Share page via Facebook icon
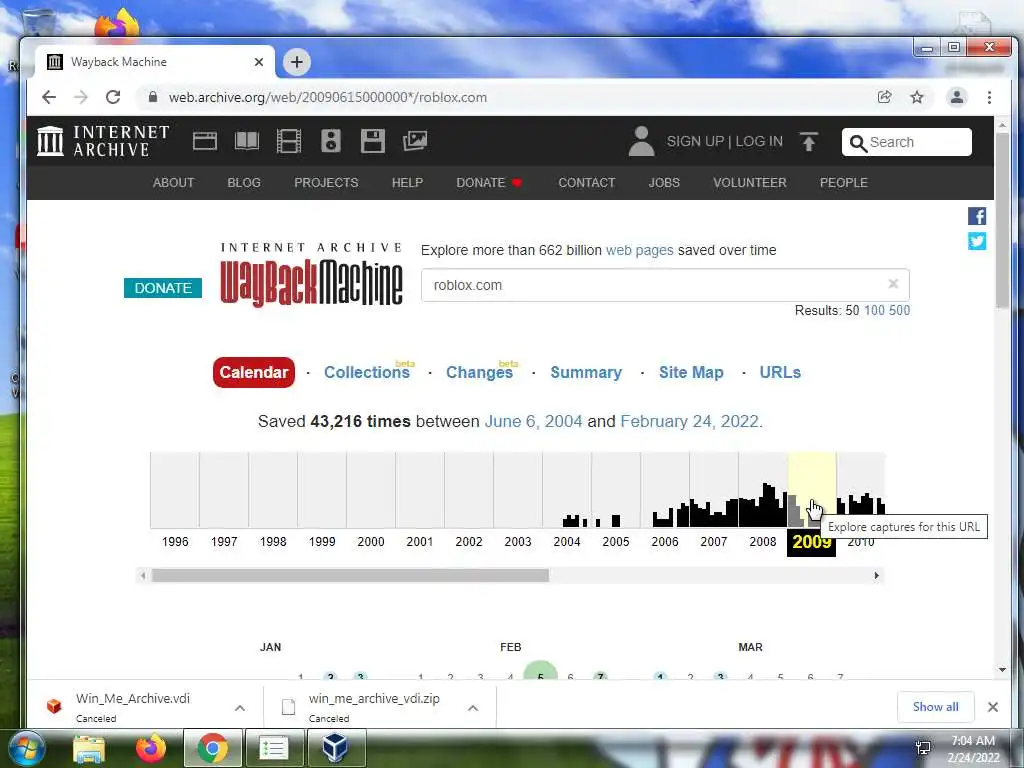The image size is (1024, 768). (x=977, y=216)
